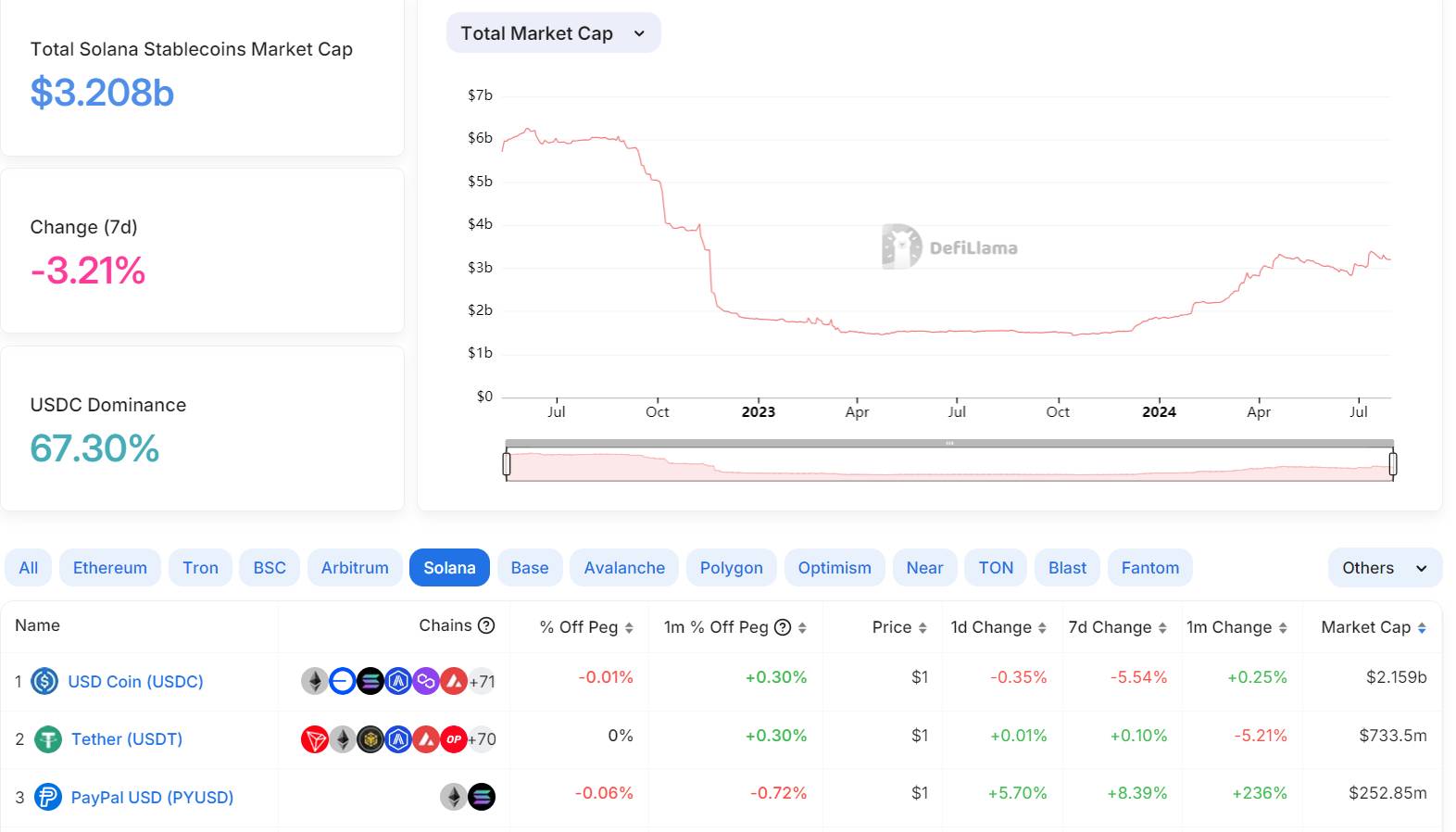
Task: Select the All chains tab
Action: [29, 568]
